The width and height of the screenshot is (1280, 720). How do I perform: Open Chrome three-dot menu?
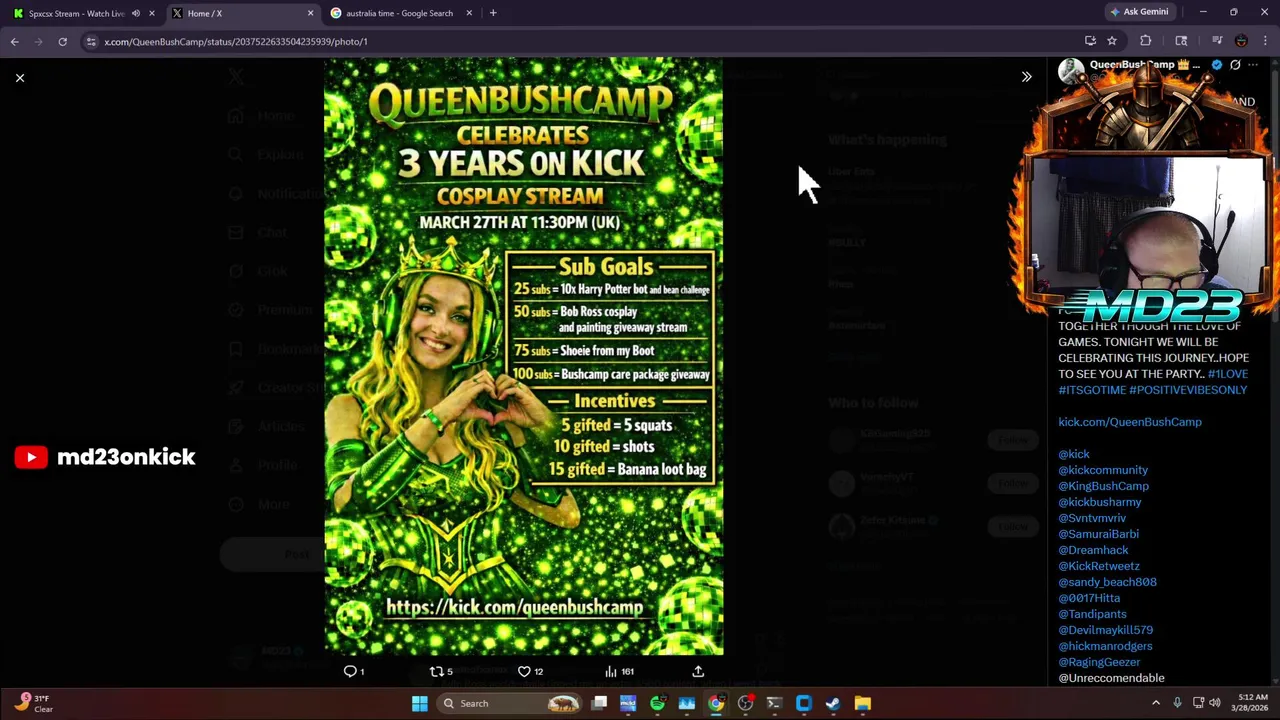[x=1265, y=41]
